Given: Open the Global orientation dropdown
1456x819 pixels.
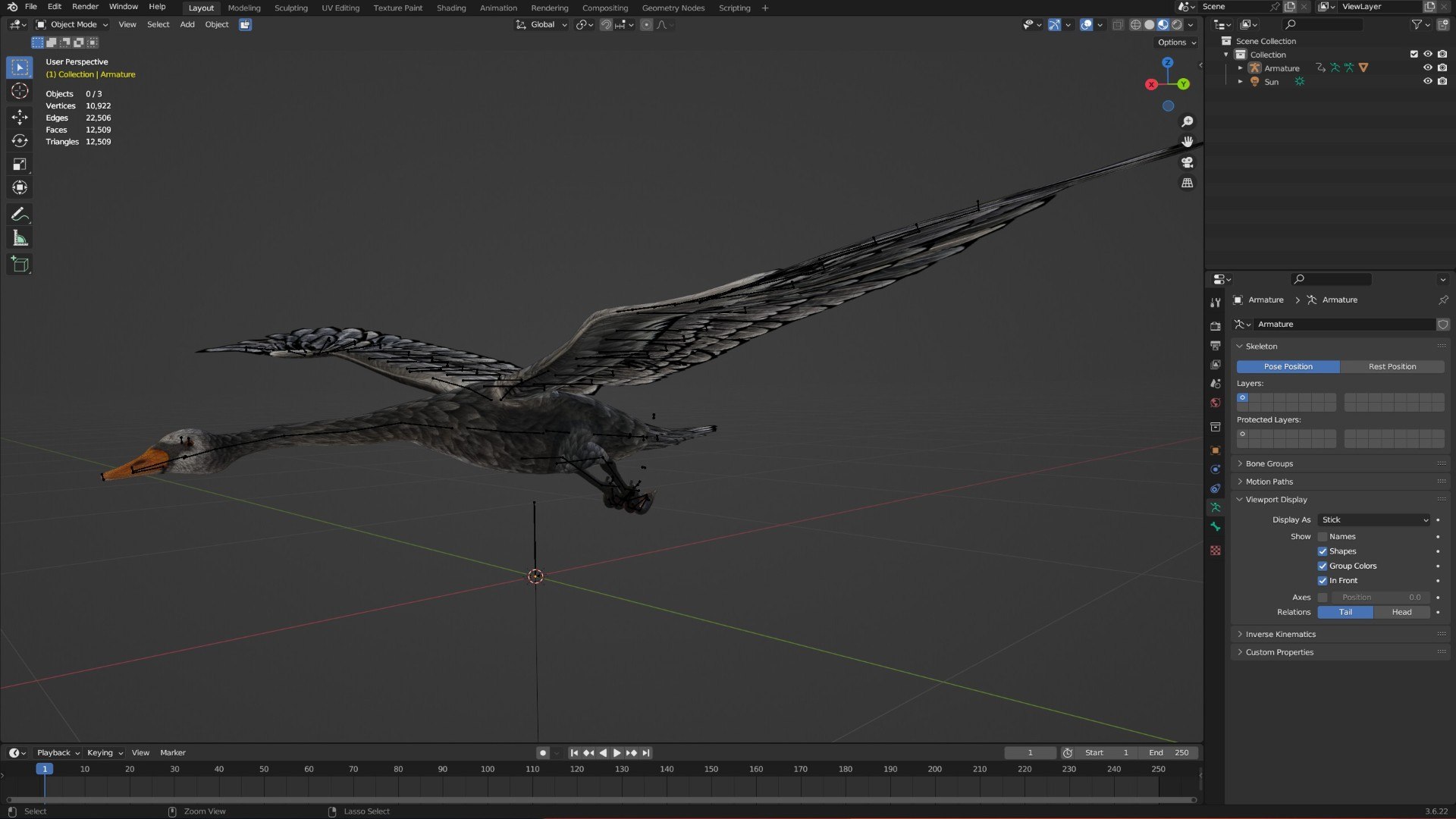Looking at the screenshot, I should [x=541, y=24].
